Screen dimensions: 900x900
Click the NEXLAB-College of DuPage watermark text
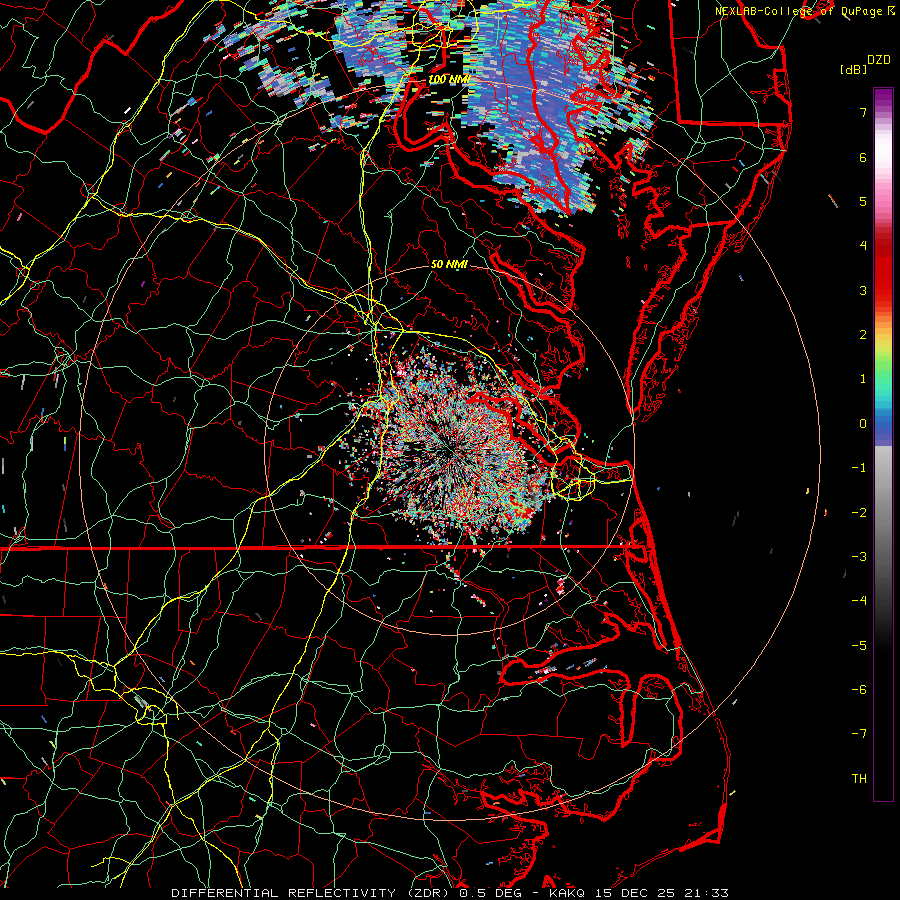[x=805, y=11]
